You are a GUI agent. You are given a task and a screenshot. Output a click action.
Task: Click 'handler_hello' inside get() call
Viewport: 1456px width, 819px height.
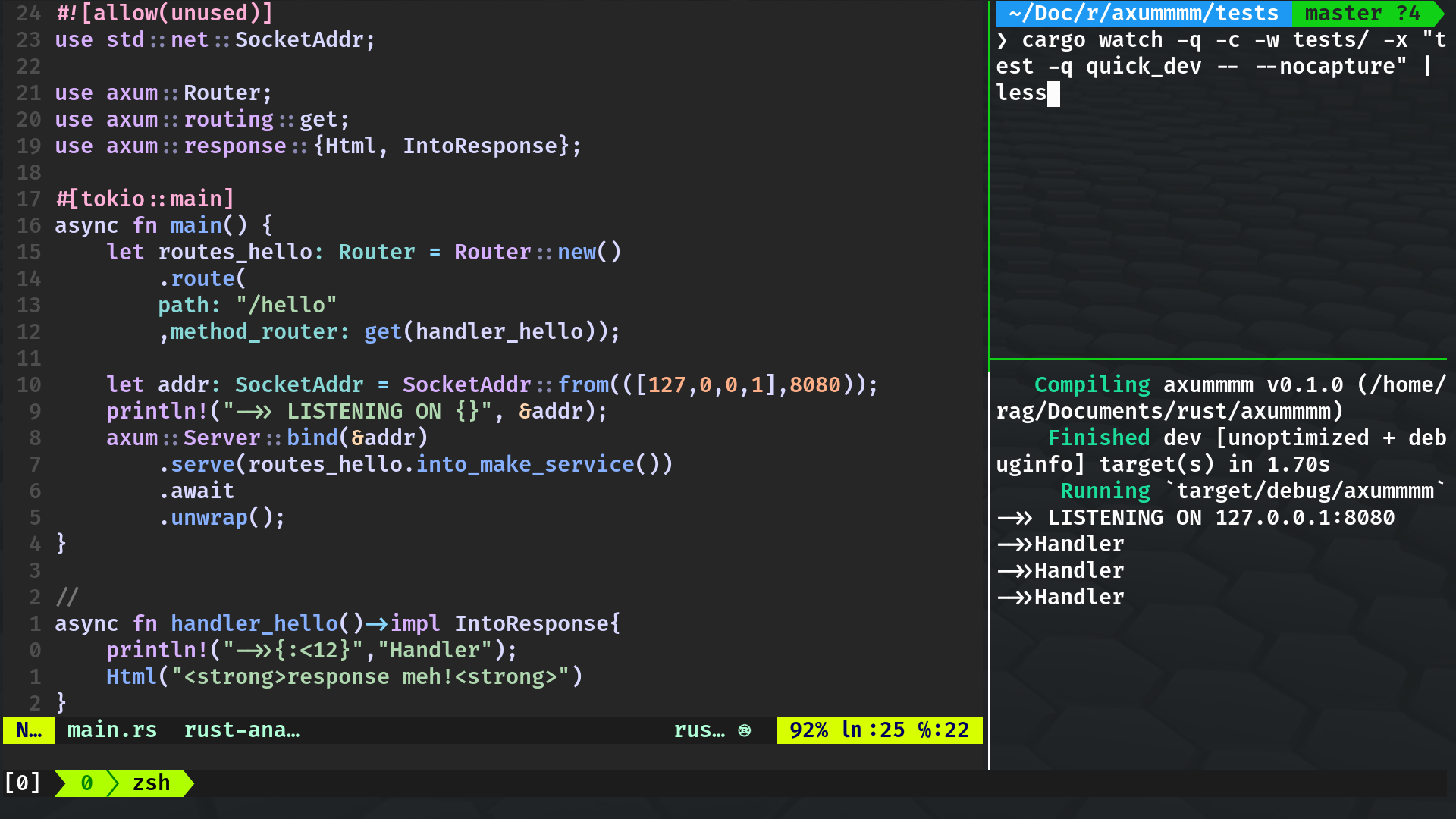point(499,332)
